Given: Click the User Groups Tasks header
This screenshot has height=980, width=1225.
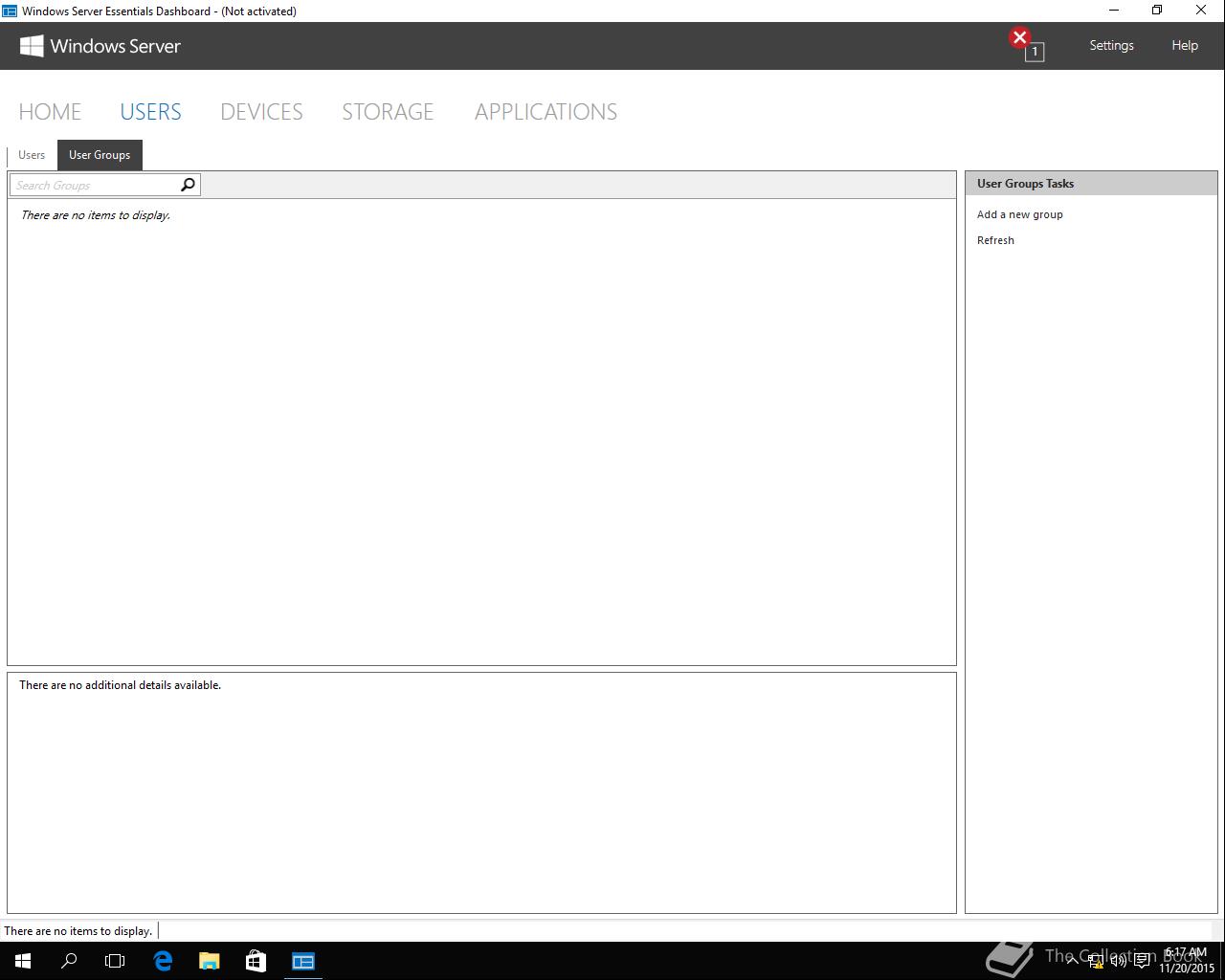Looking at the screenshot, I should click(1091, 184).
